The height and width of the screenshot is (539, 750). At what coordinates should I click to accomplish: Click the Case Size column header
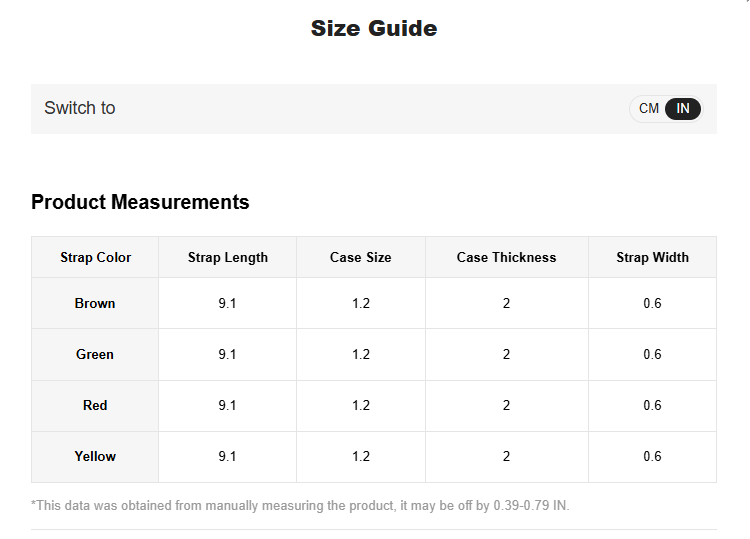click(x=361, y=257)
